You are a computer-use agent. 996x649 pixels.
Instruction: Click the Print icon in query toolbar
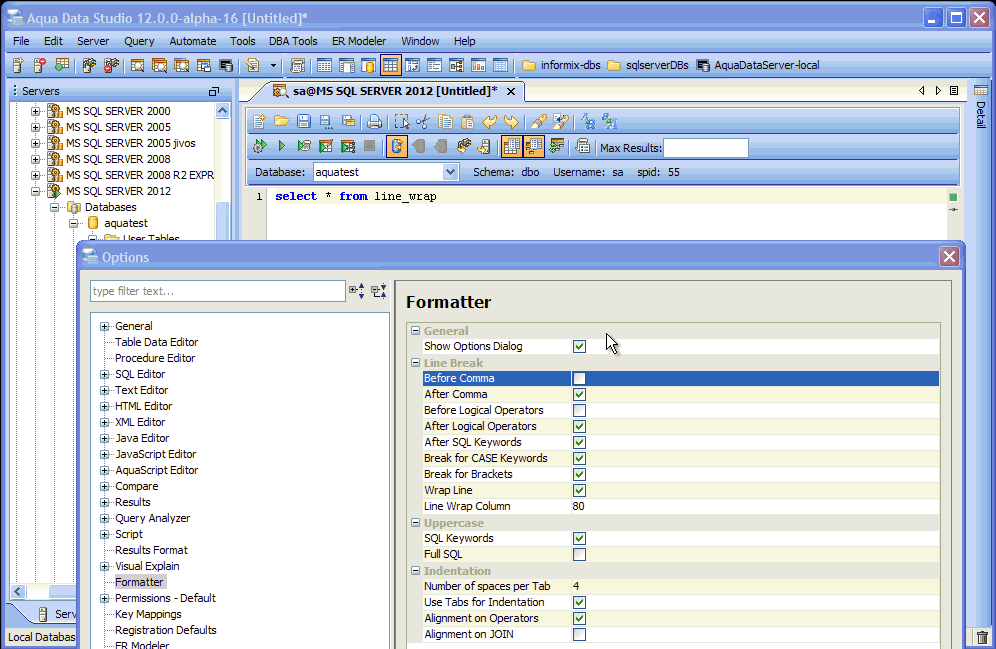pyautogui.click(x=375, y=121)
